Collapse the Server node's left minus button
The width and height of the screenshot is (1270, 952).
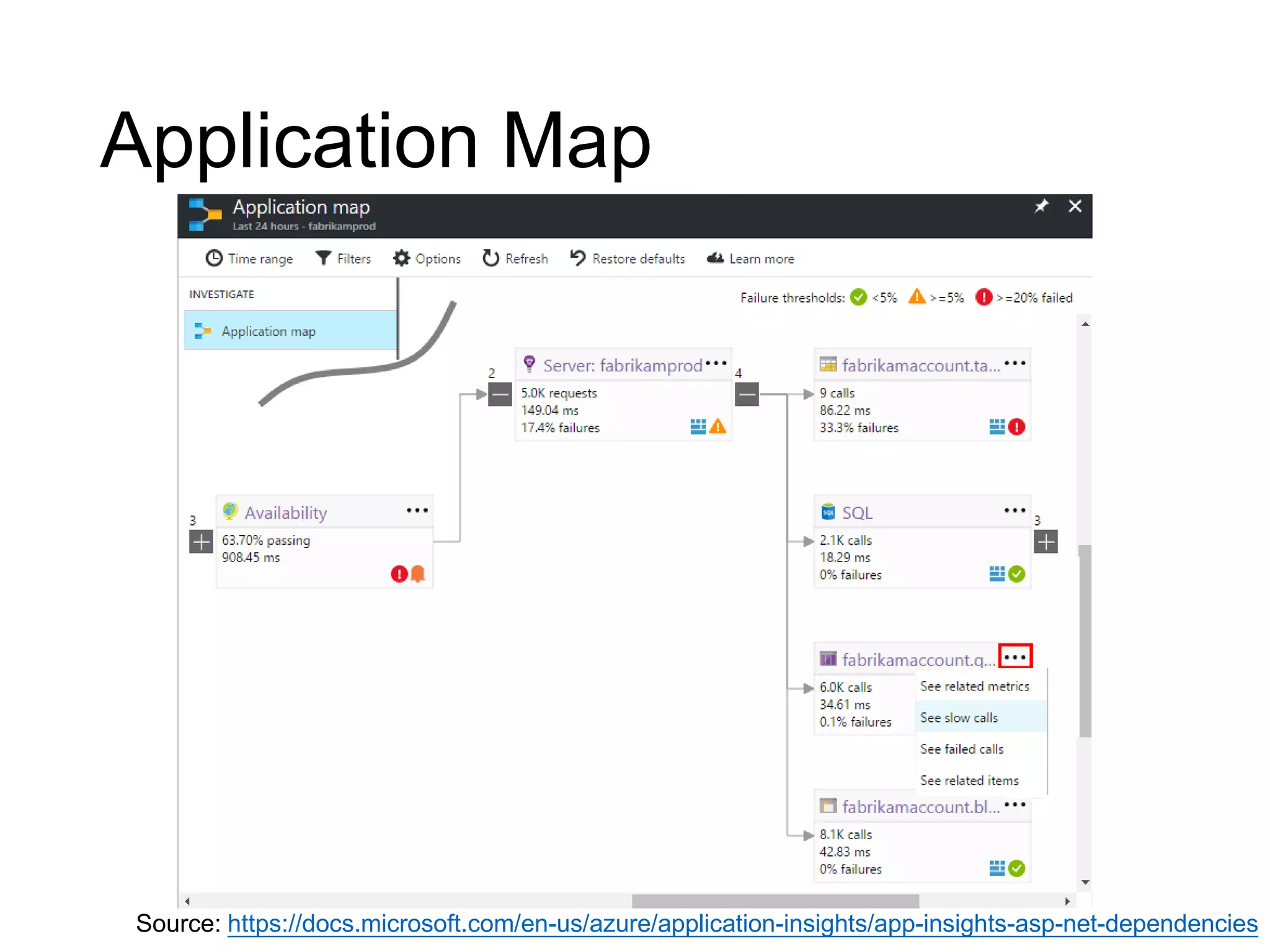(500, 394)
